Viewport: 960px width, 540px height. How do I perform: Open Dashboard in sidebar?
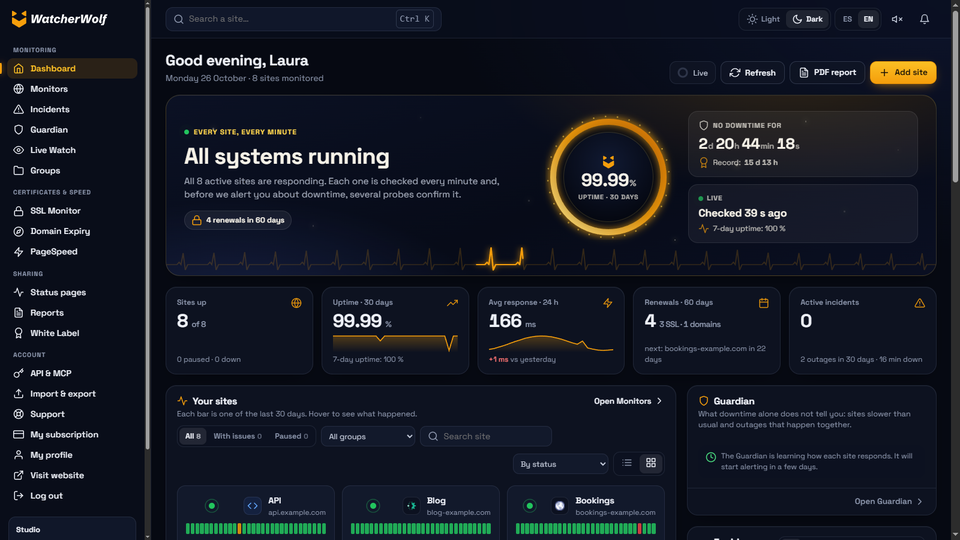pos(72,69)
